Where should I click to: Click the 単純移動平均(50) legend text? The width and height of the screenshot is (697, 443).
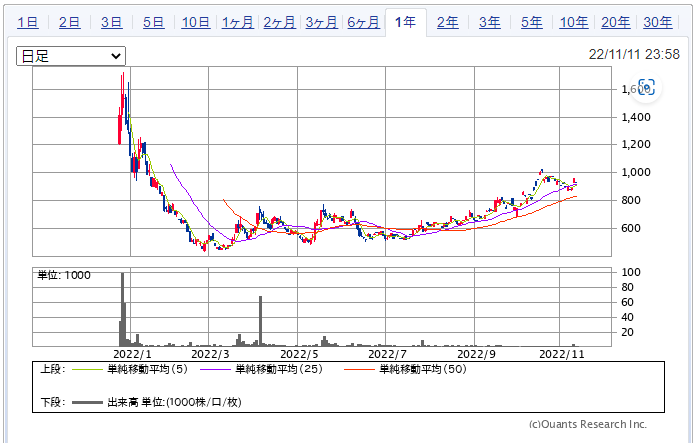tap(423, 369)
